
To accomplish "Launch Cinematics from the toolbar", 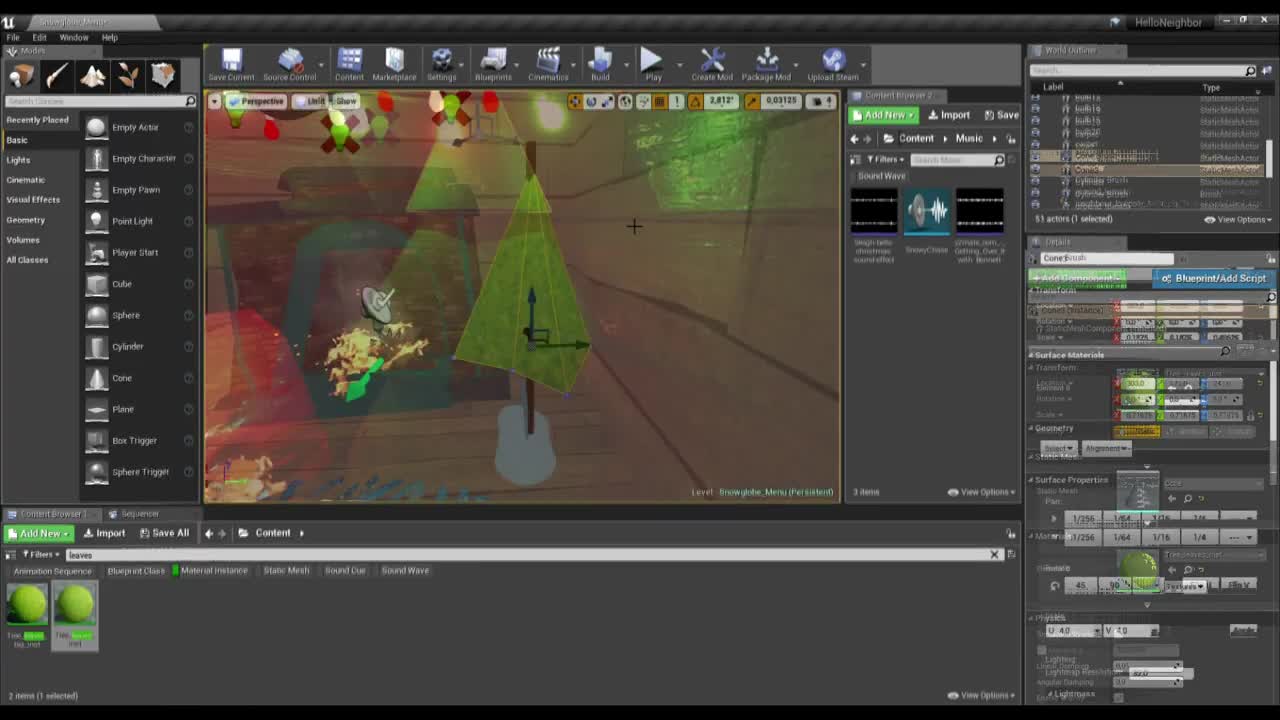I will (x=546, y=62).
